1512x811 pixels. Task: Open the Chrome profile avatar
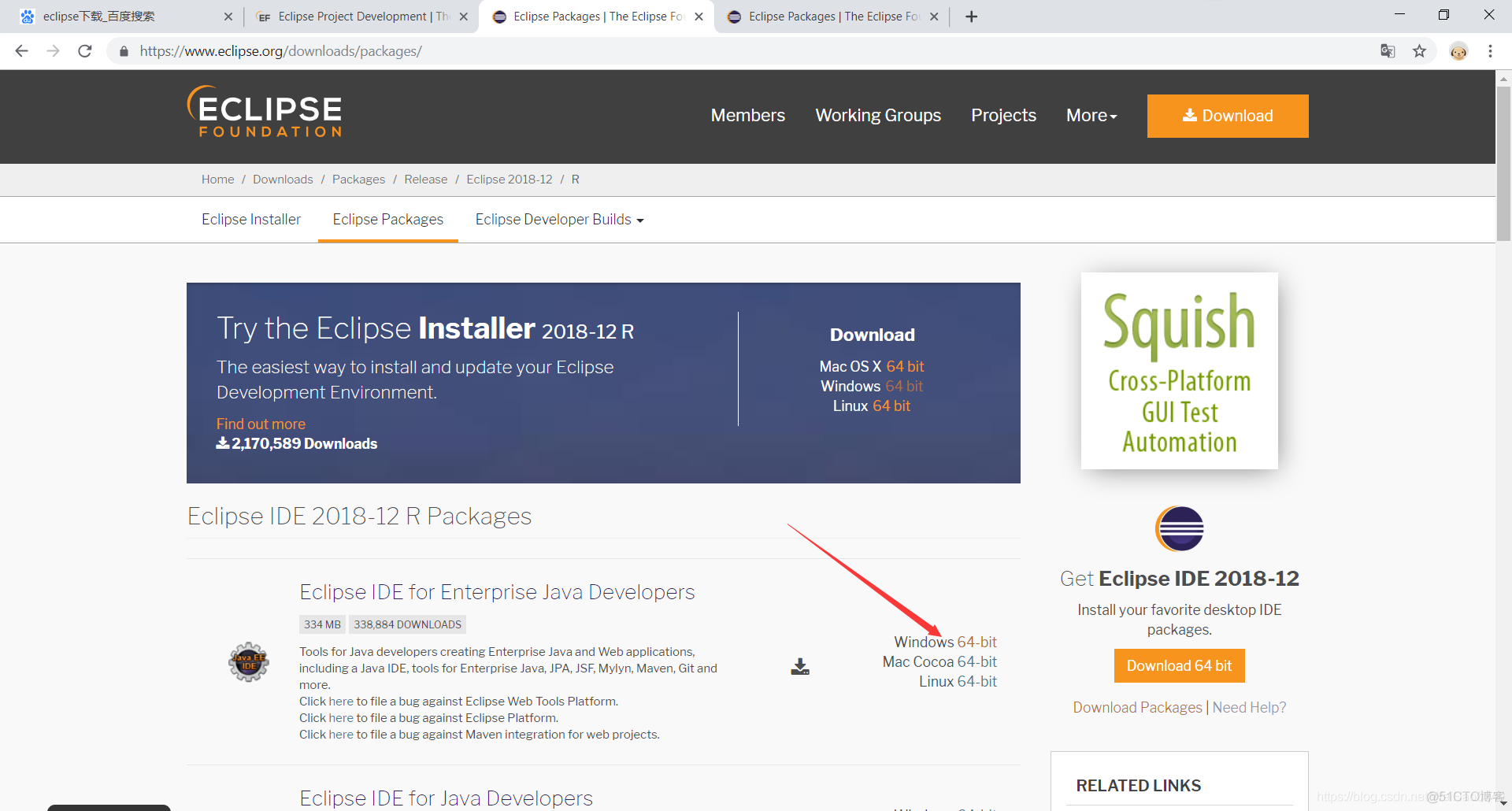1458,51
